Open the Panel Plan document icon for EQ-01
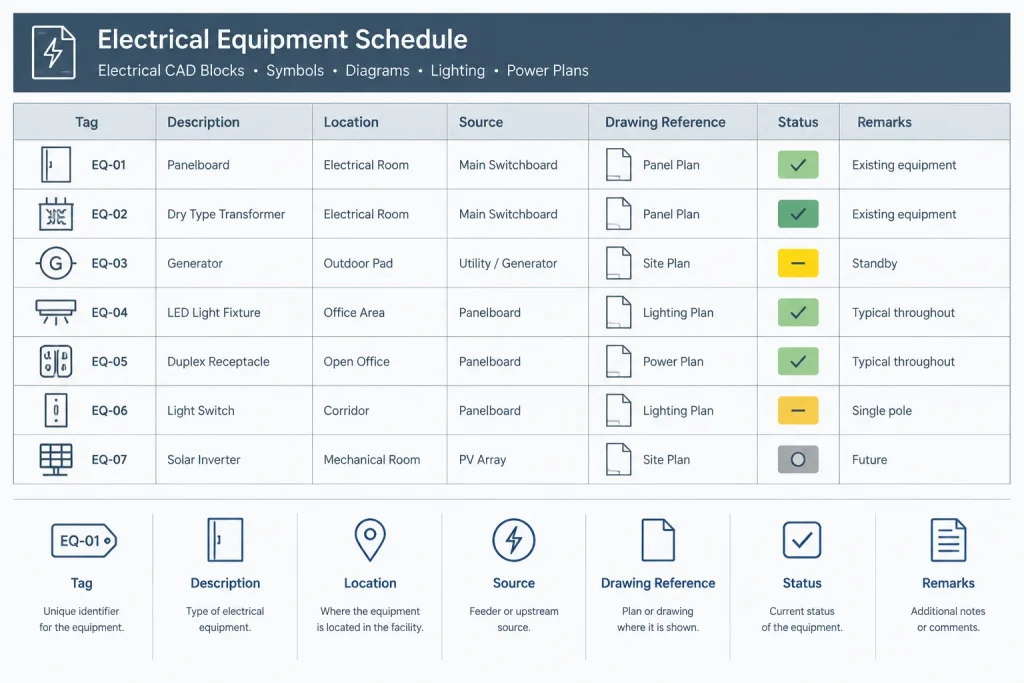This screenshot has height=683, width=1024. [618, 165]
